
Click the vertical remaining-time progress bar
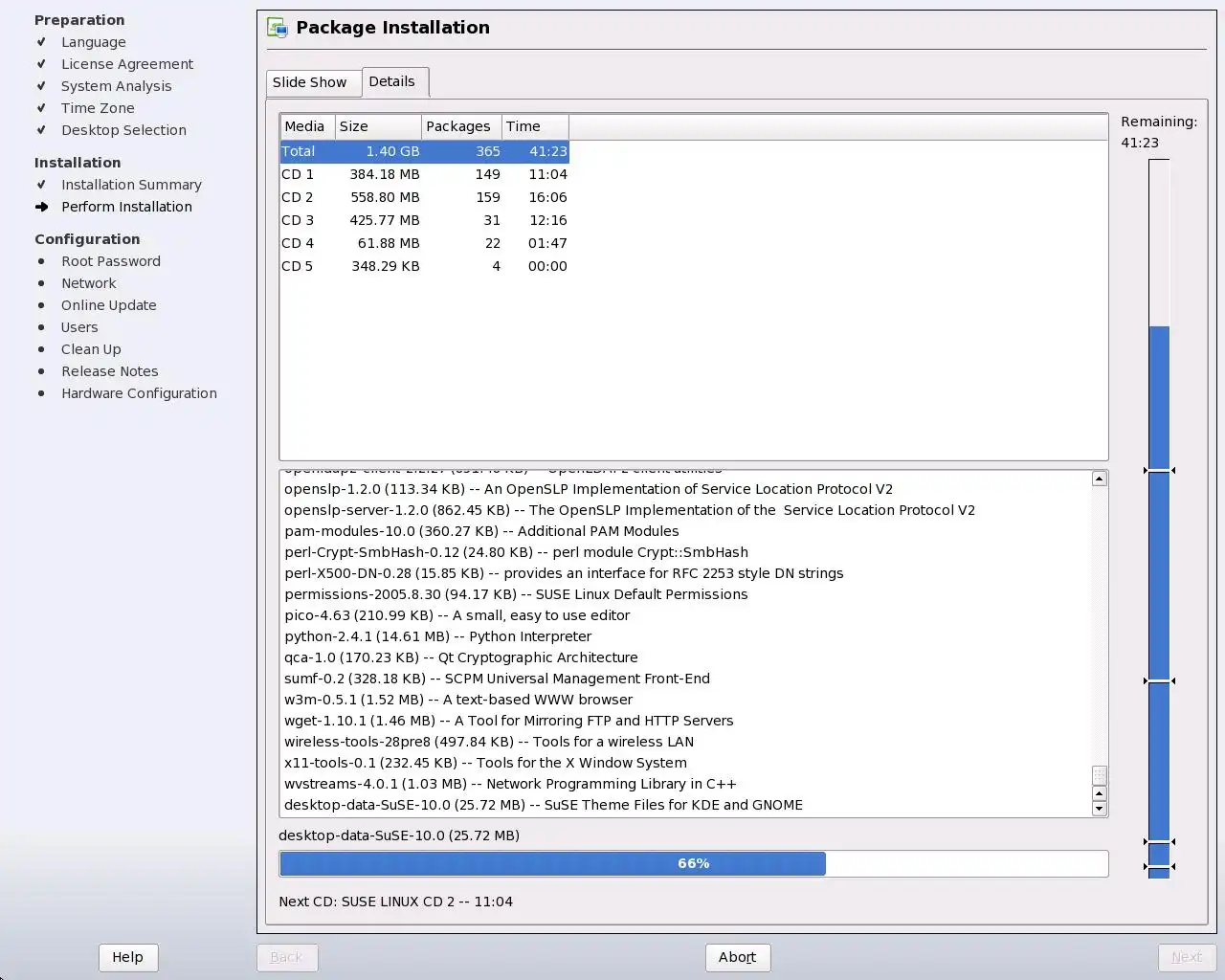1159,519
